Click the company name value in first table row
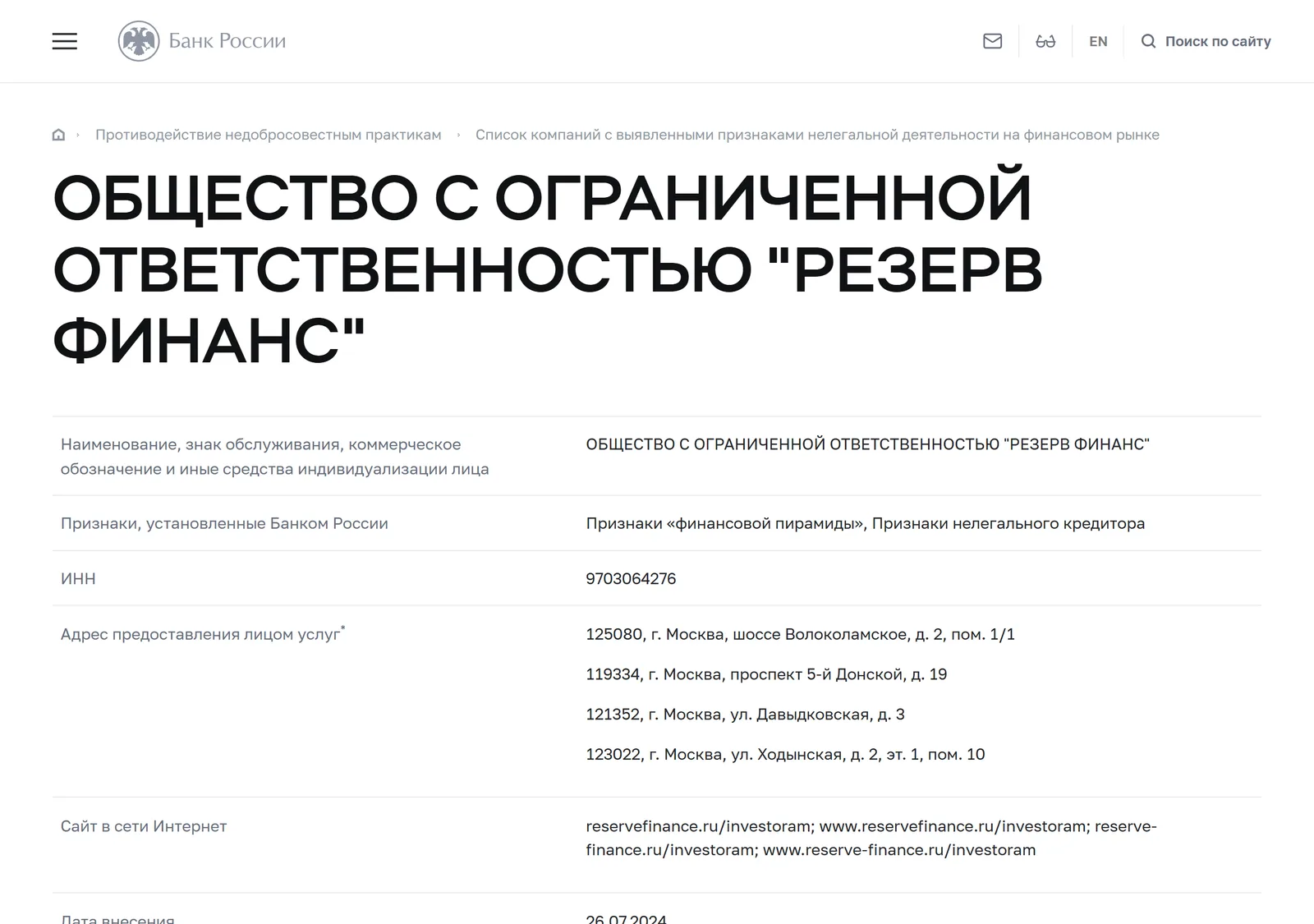The width and height of the screenshot is (1314, 924). pos(867,444)
